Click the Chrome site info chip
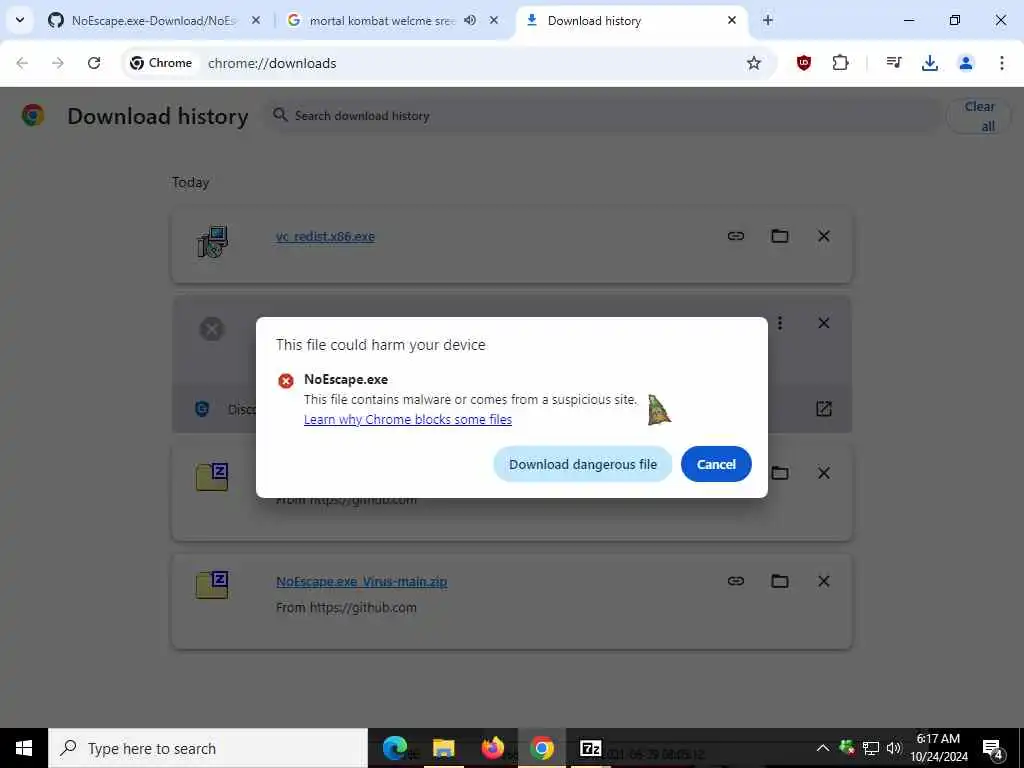 click(161, 63)
